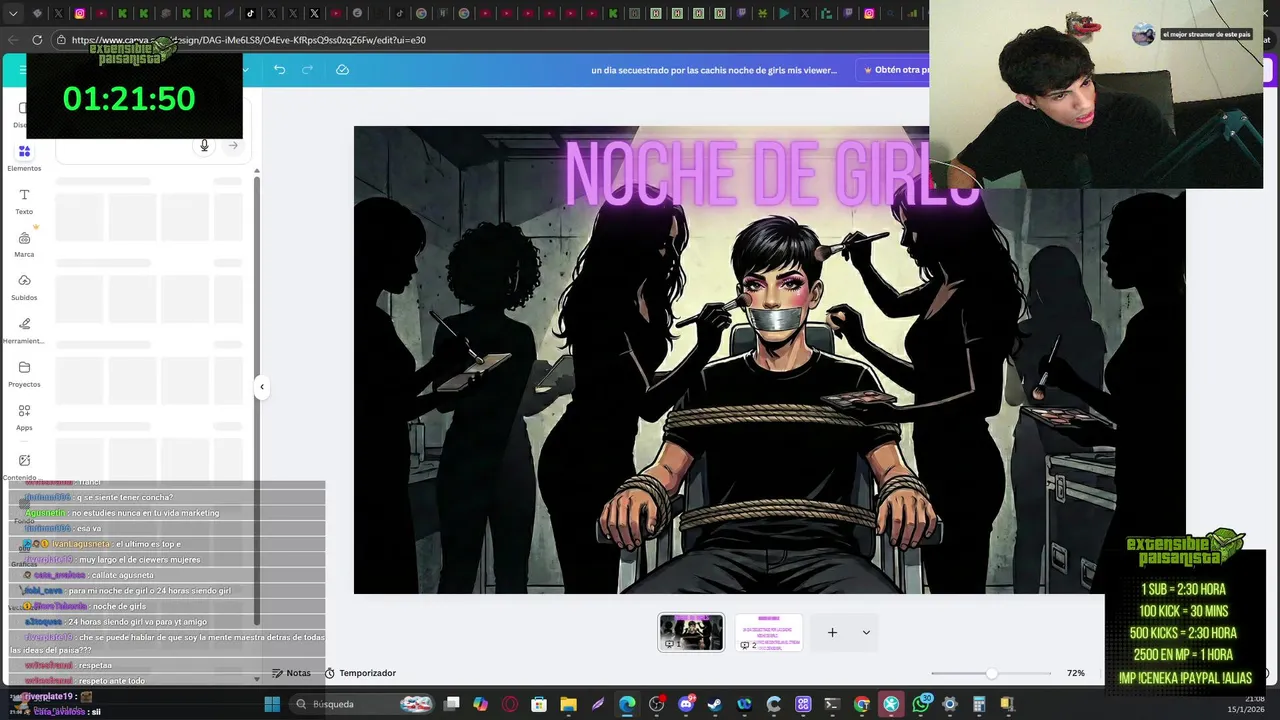
Task: Open Steam from the taskbar
Action: (714, 704)
